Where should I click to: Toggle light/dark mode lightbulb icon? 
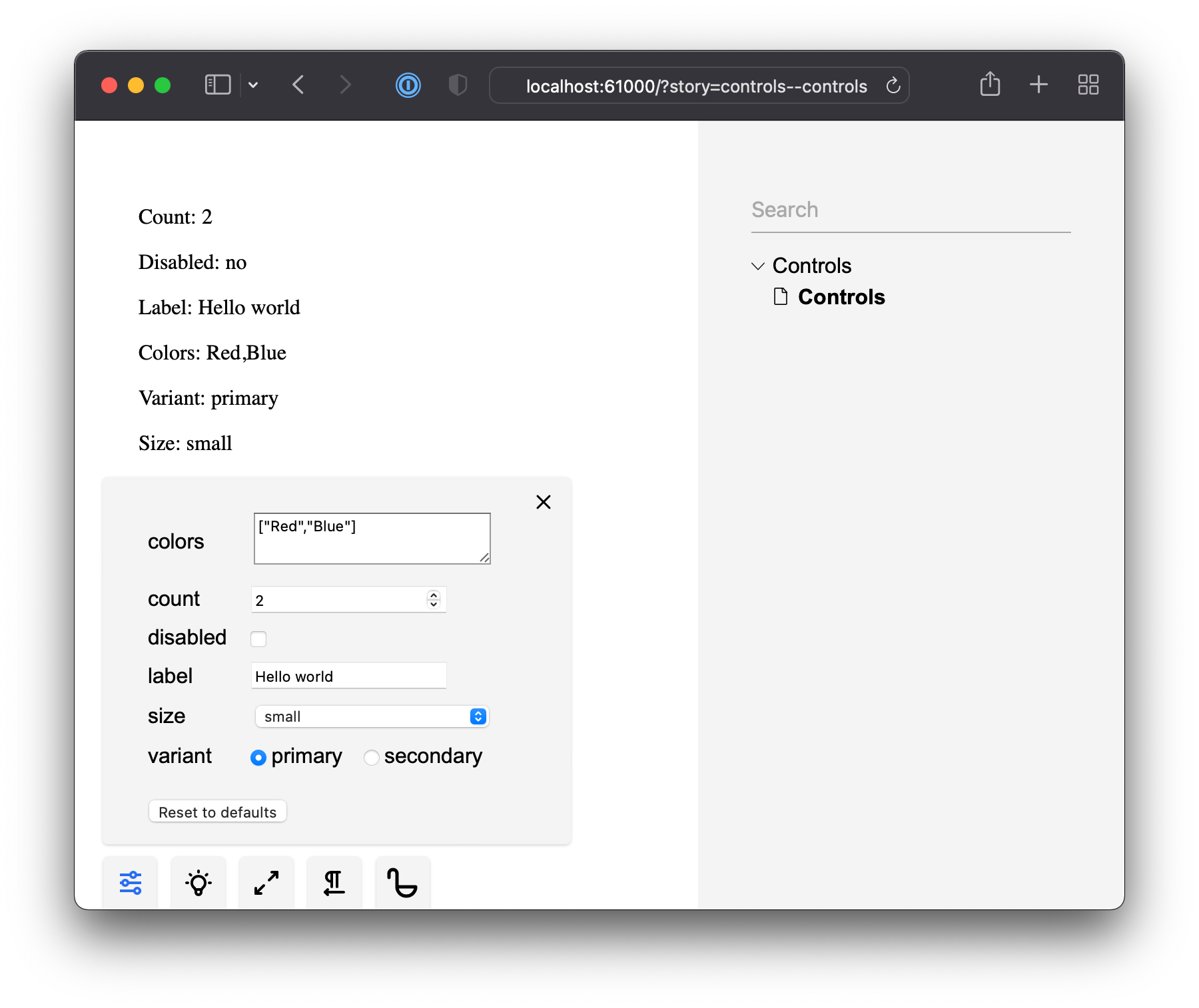point(199,883)
